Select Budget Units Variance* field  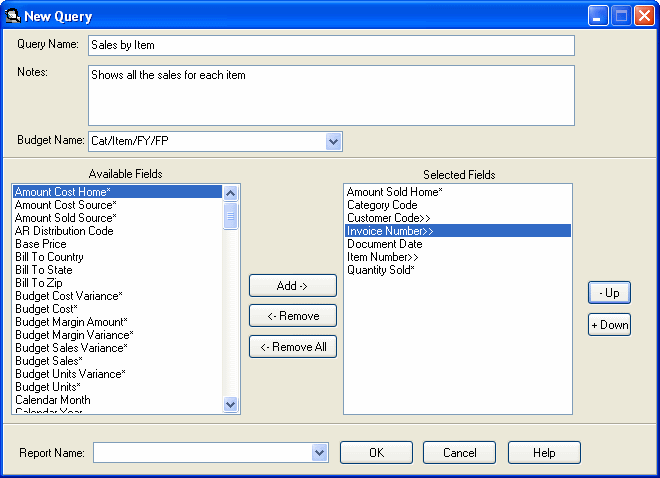coord(117,374)
